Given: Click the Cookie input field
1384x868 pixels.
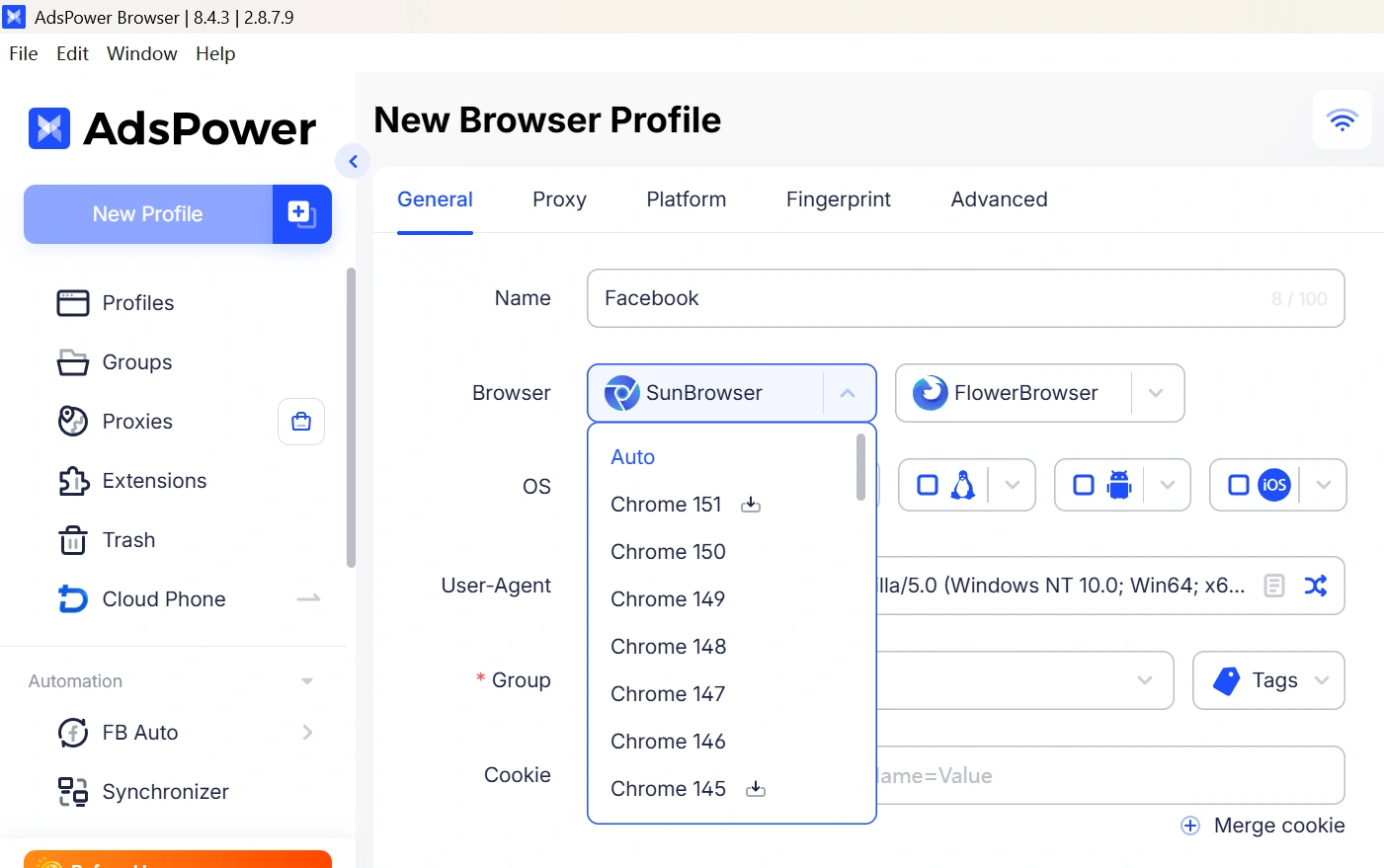Looking at the screenshot, I should [1110, 775].
